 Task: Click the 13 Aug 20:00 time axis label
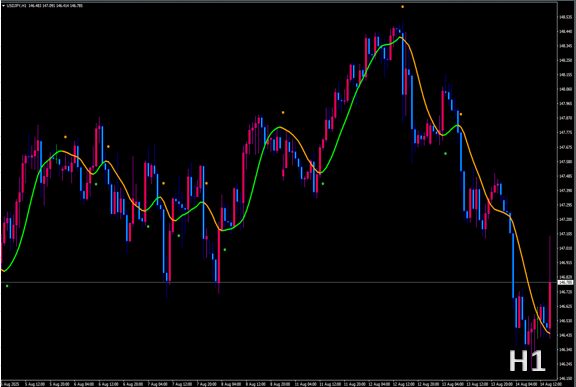pos(502,384)
